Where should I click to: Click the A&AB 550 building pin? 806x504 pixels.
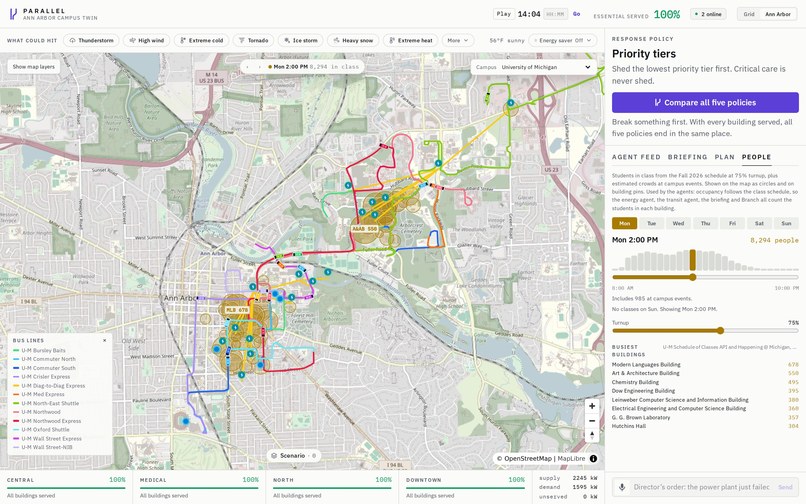click(x=364, y=228)
